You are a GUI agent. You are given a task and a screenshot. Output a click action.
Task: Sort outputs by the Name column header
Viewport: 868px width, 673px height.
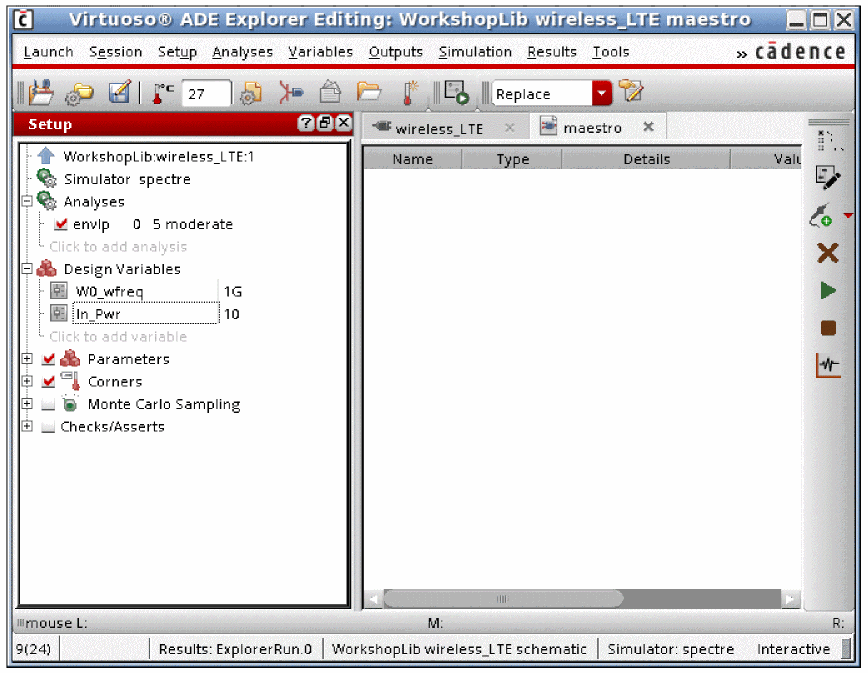tap(412, 159)
